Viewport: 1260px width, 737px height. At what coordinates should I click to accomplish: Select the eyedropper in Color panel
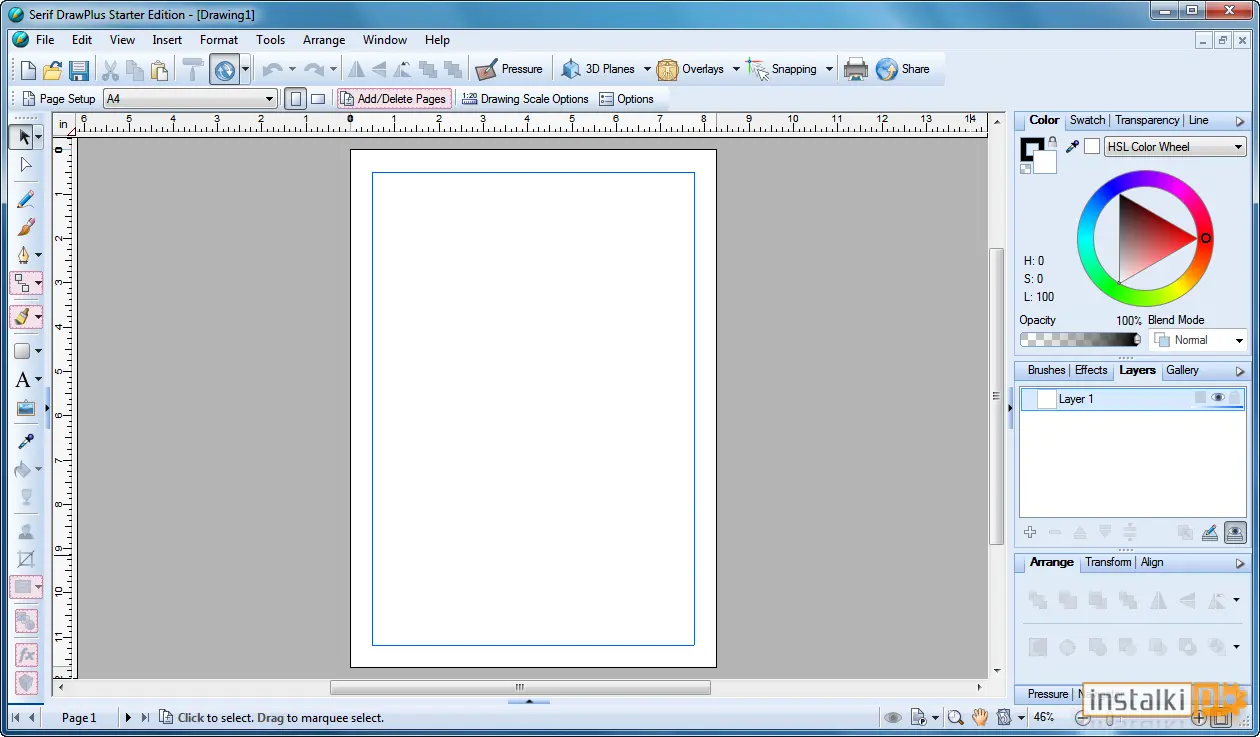1072,147
